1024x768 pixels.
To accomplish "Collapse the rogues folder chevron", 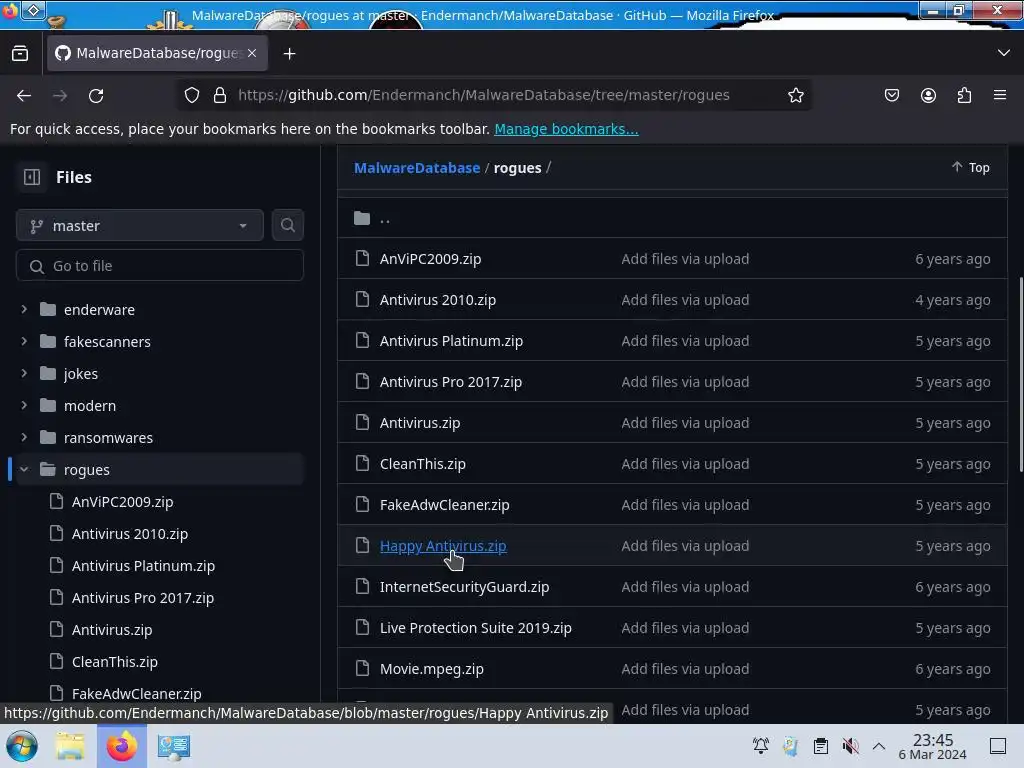I will 24,469.
